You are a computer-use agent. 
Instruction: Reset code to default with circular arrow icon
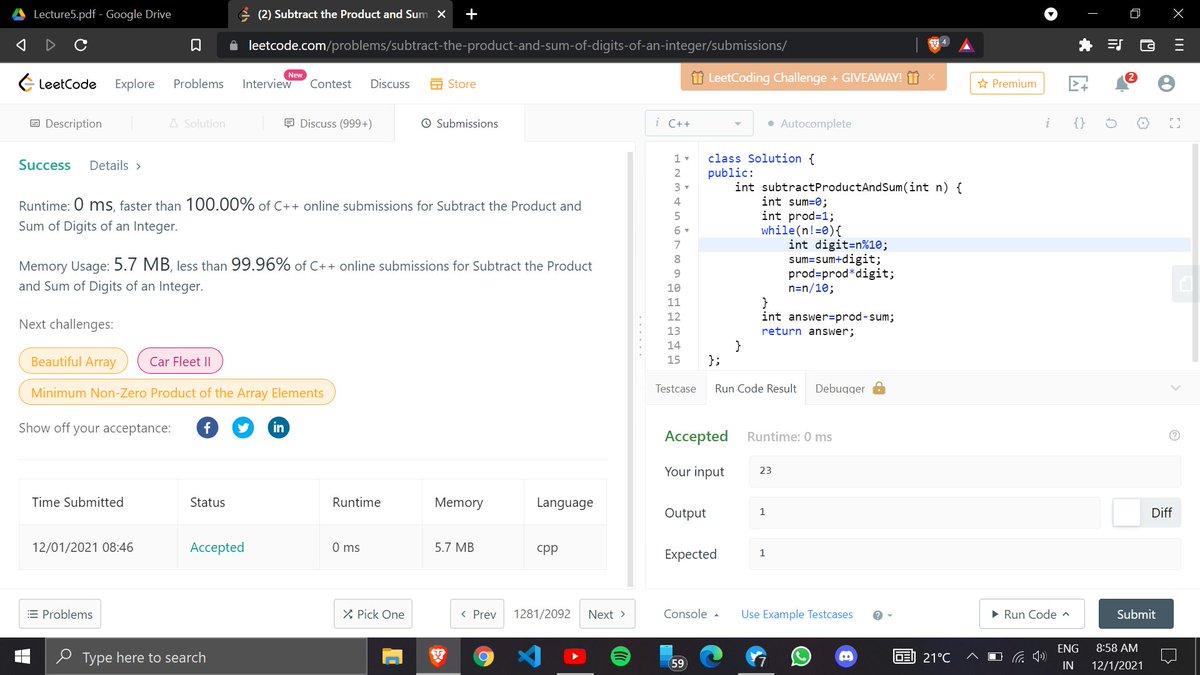coord(1112,124)
